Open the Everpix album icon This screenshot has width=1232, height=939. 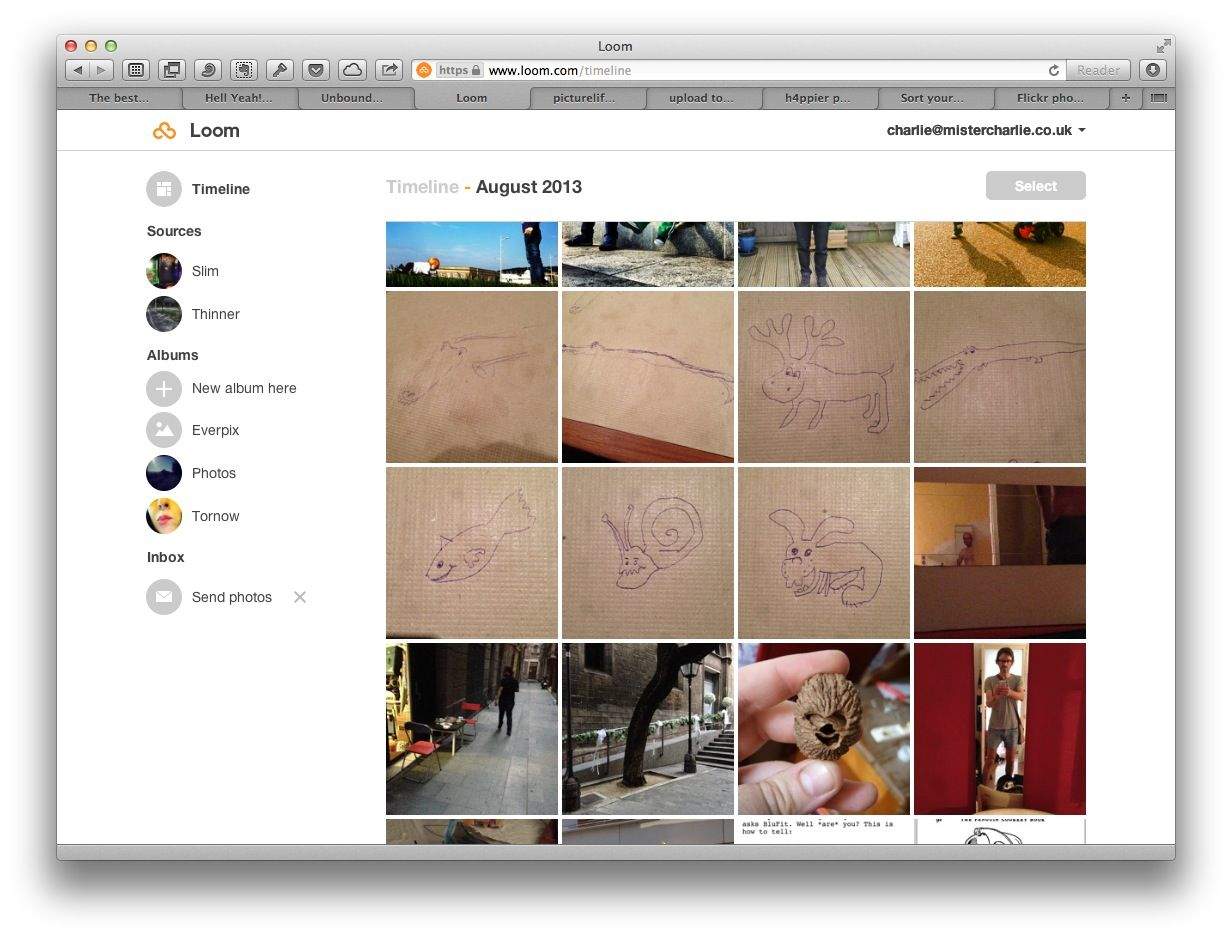click(x=164, y=430)
